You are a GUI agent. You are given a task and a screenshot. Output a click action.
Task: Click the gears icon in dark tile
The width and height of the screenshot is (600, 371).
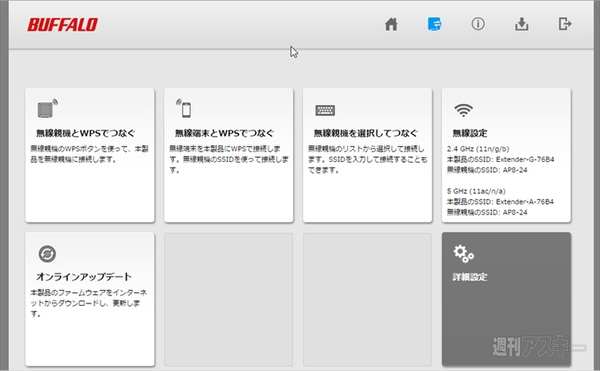coord(463,254)
